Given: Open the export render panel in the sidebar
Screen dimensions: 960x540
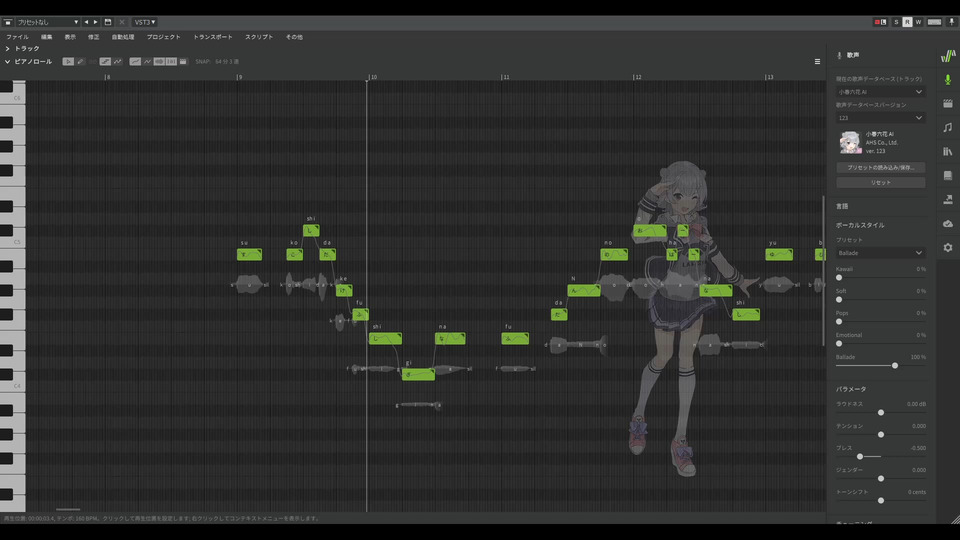Looking at the screenshot, I should point(948,199).
